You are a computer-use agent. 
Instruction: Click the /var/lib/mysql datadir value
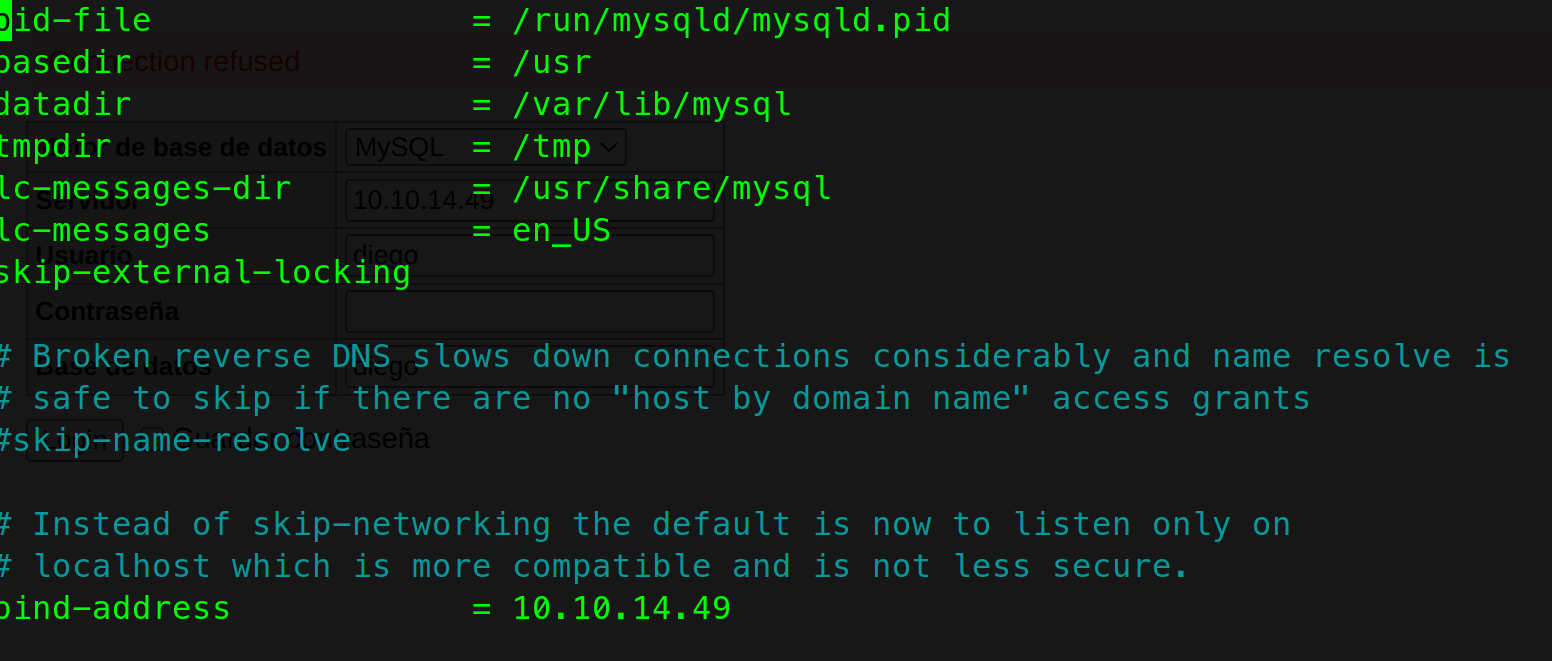pos(652,105)
